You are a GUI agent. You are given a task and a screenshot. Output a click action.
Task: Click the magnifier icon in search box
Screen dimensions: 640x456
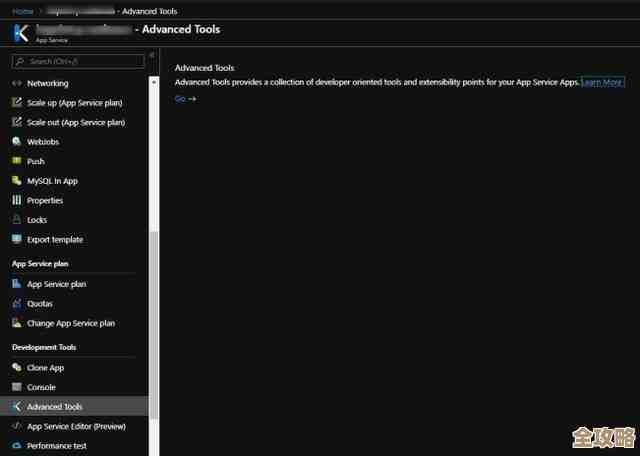[x=19, y=61]
